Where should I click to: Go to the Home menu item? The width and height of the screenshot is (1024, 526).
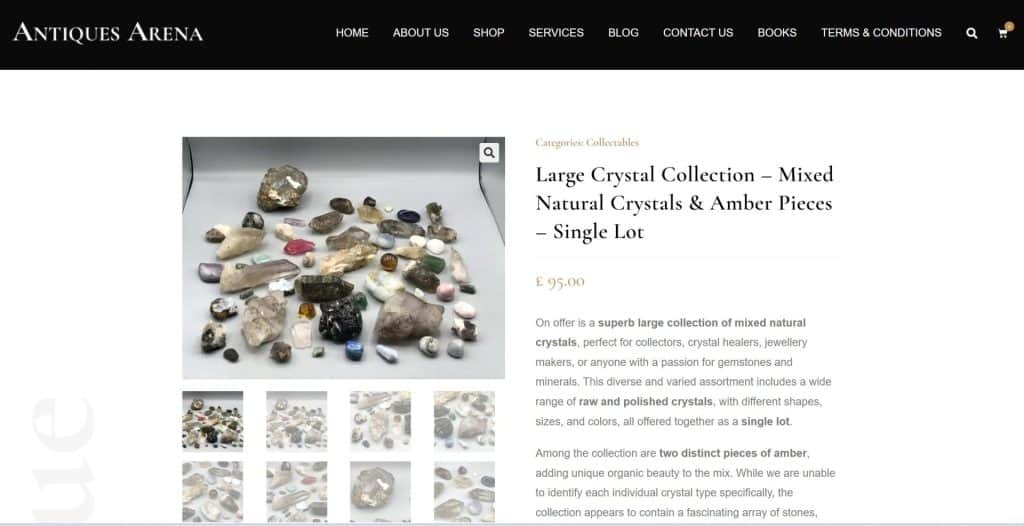click(352, 33)
